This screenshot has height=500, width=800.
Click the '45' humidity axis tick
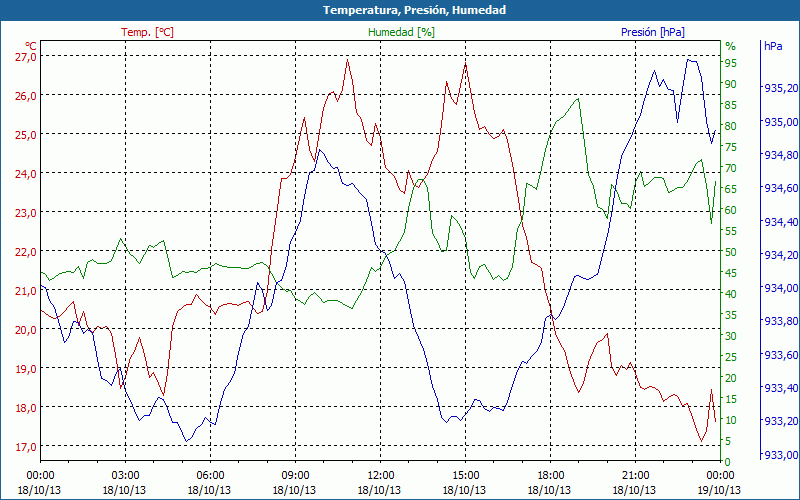tap(731, 273)
